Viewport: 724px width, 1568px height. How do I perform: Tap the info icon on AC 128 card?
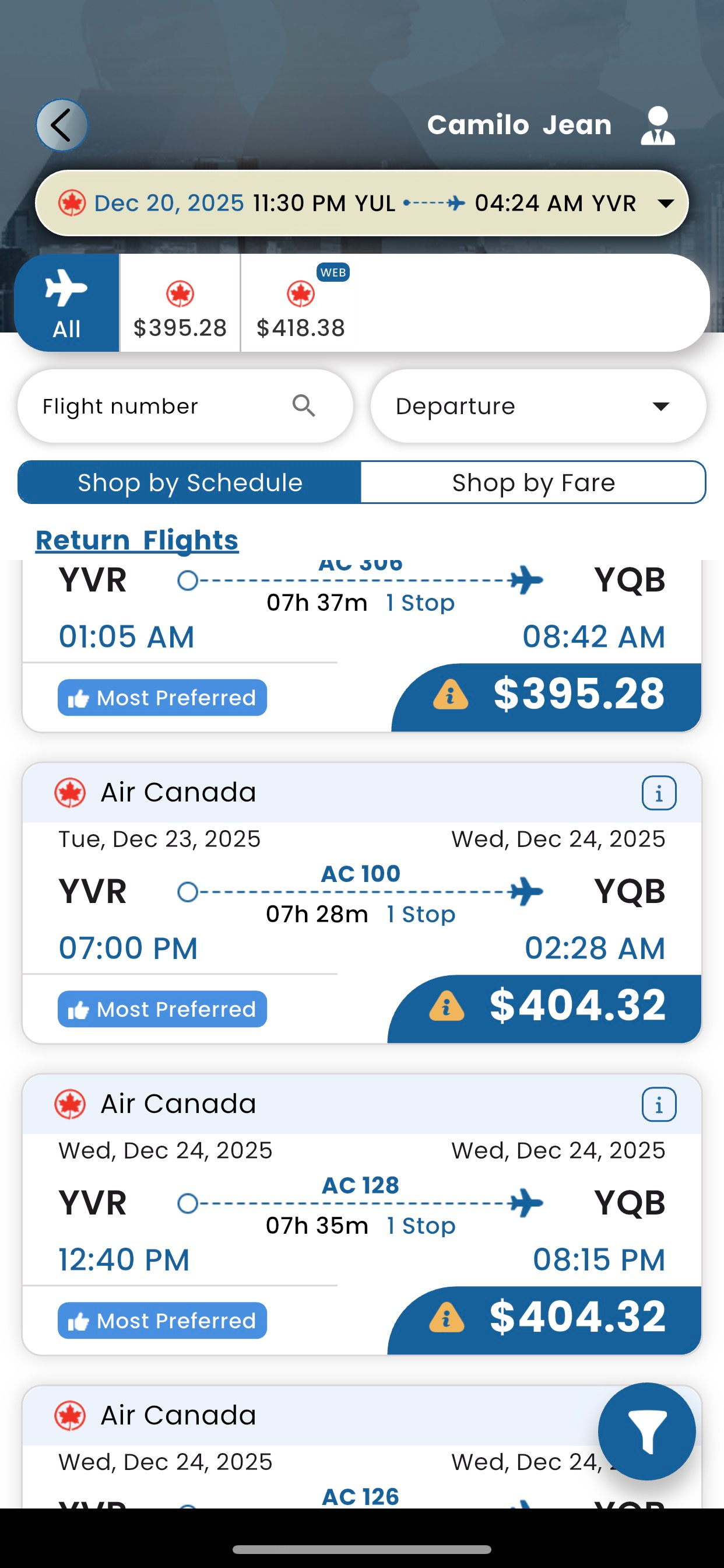(x=658, y=1104)
